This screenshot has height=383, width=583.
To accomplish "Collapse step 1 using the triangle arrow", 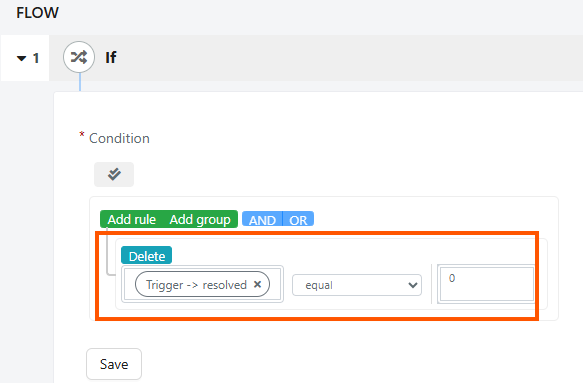I will (22, 58).
